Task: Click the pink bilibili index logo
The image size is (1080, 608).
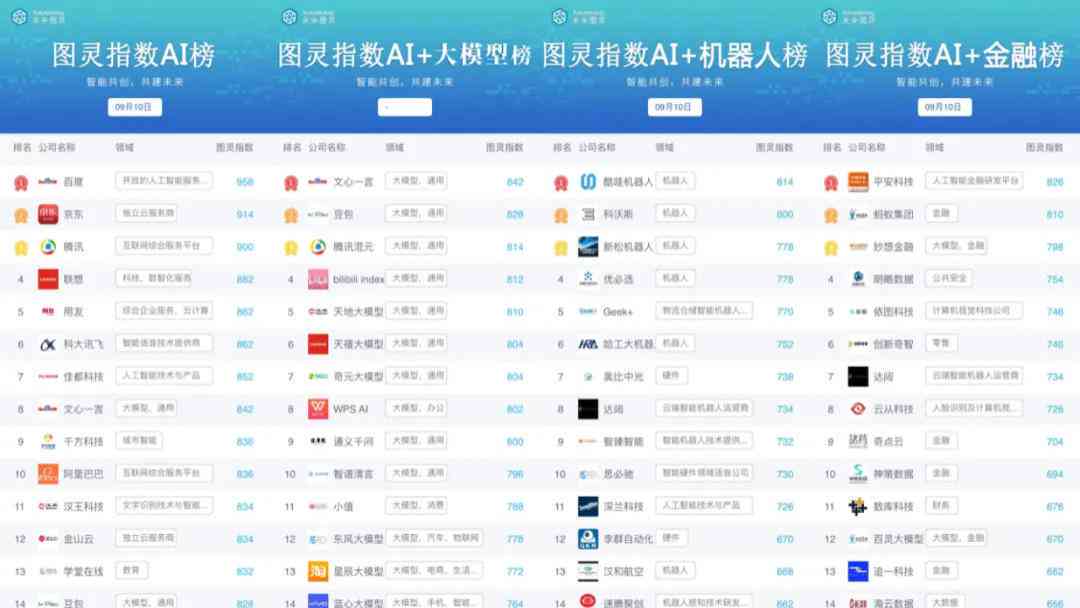Action: (x=318, y=279)
